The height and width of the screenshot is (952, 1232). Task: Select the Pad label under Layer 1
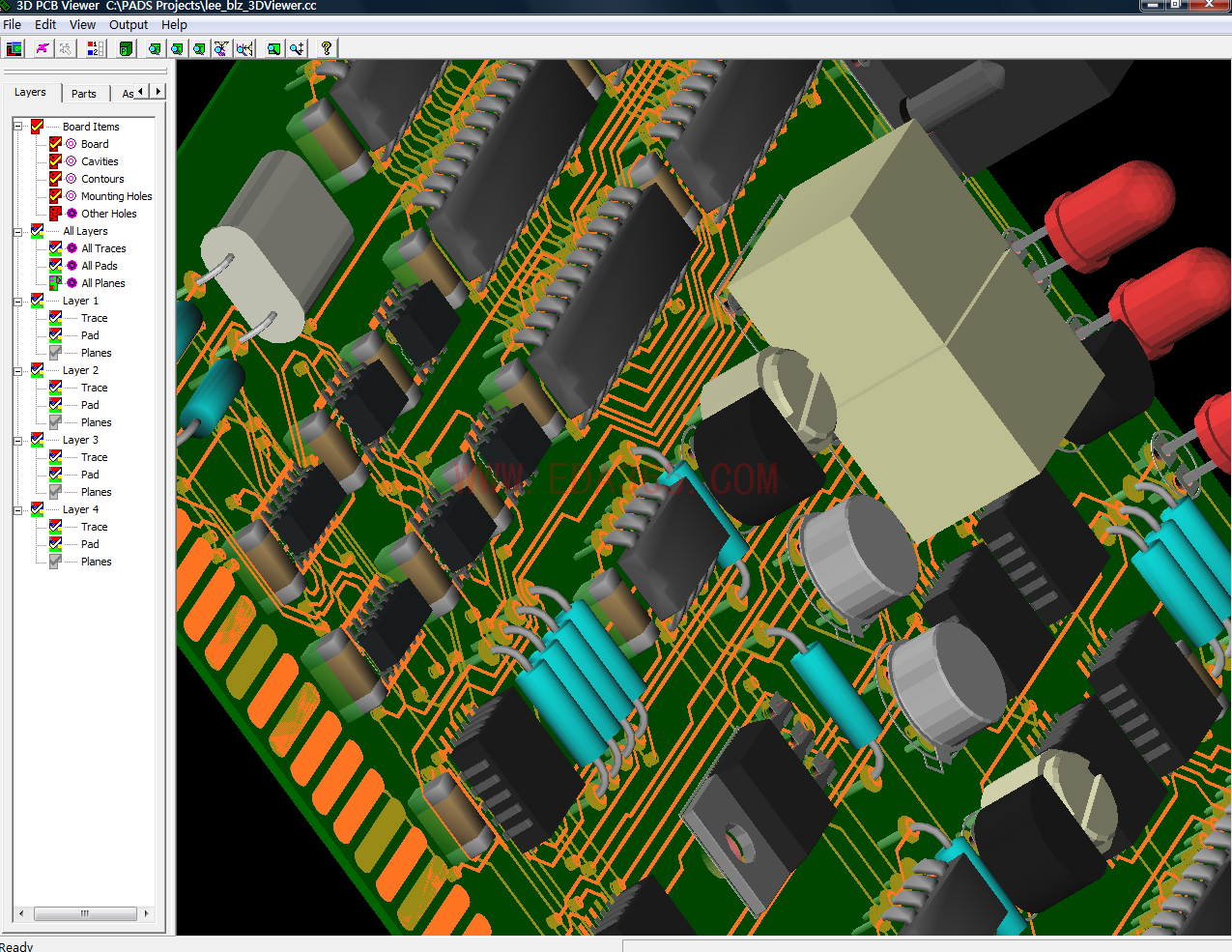coord(90,335)
